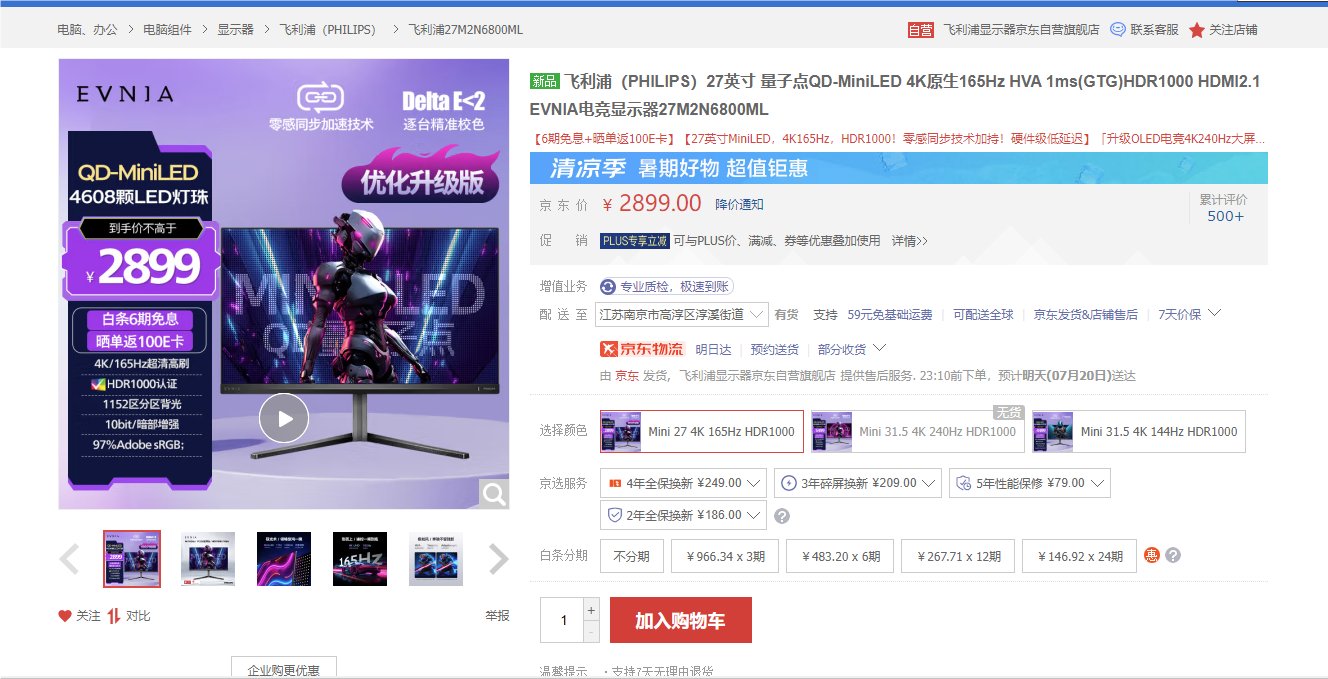Open the image magnifier search icon

pyautogui.click(x=494, y=493)
